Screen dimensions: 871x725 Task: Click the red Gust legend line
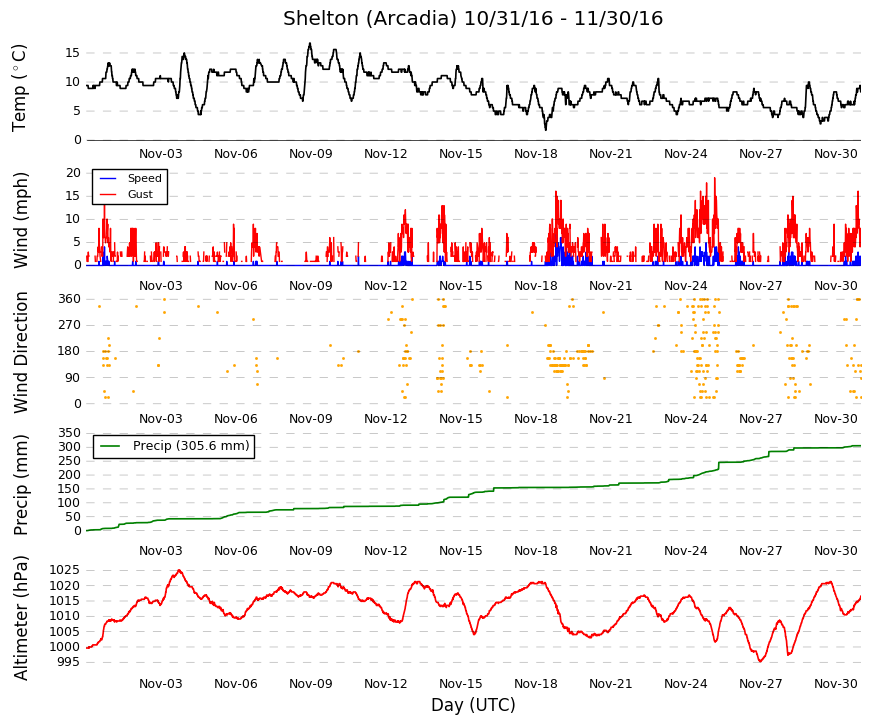pos(108,194)
